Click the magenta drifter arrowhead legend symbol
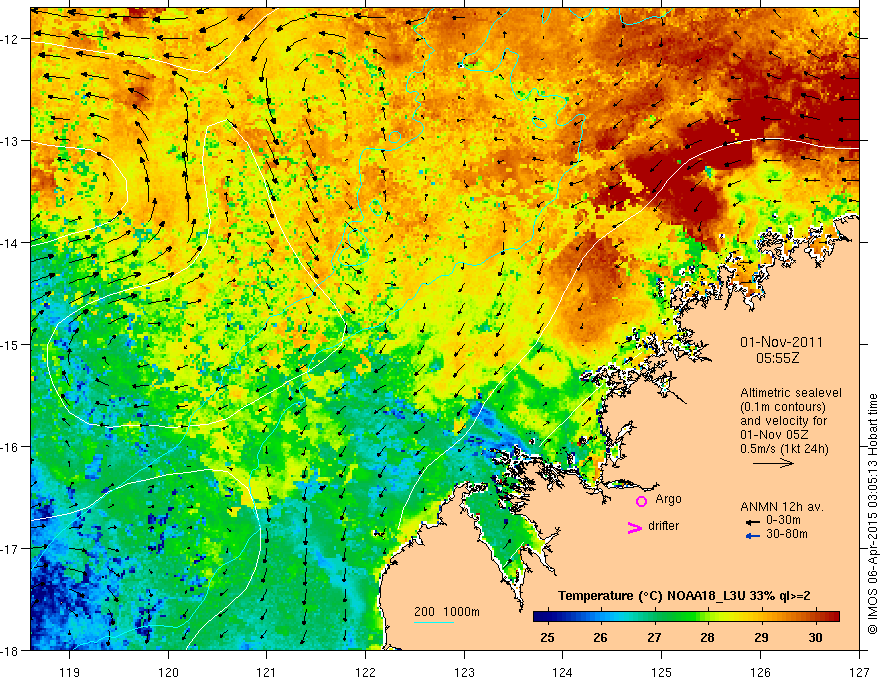Screen dimensions: 880x680 tap(635, 527)
